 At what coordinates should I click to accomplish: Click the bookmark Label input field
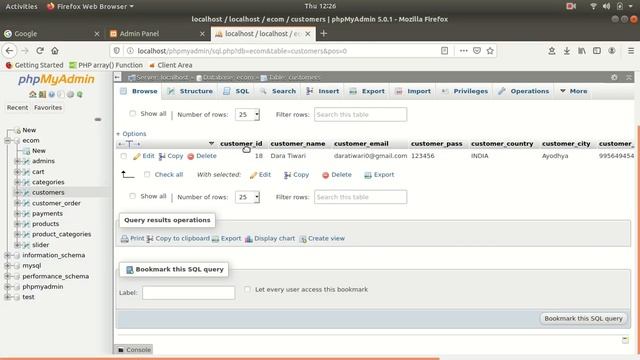[x=189, y=293]
